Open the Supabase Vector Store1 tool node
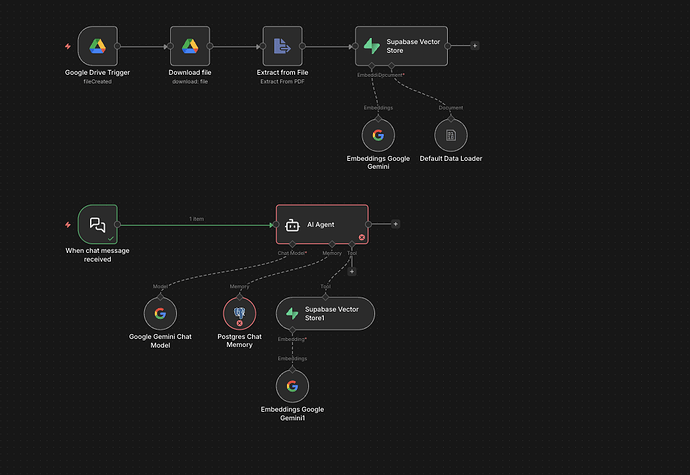The height and width of the screenshot is (475, 690). coord(325,313)
